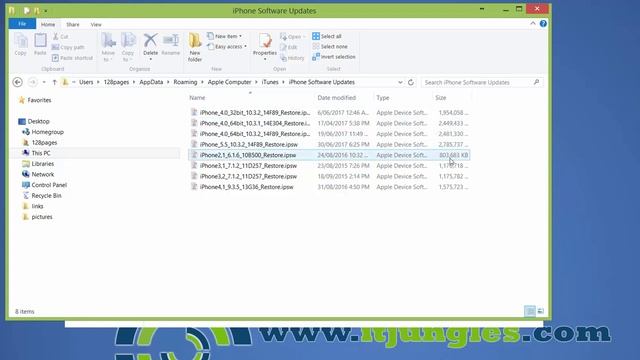Image resolution: width=640 pixels, height=360 pixels.
Task: Click the Forward navigation arrow
Action: pyautogui.click(x=32, y=82)
